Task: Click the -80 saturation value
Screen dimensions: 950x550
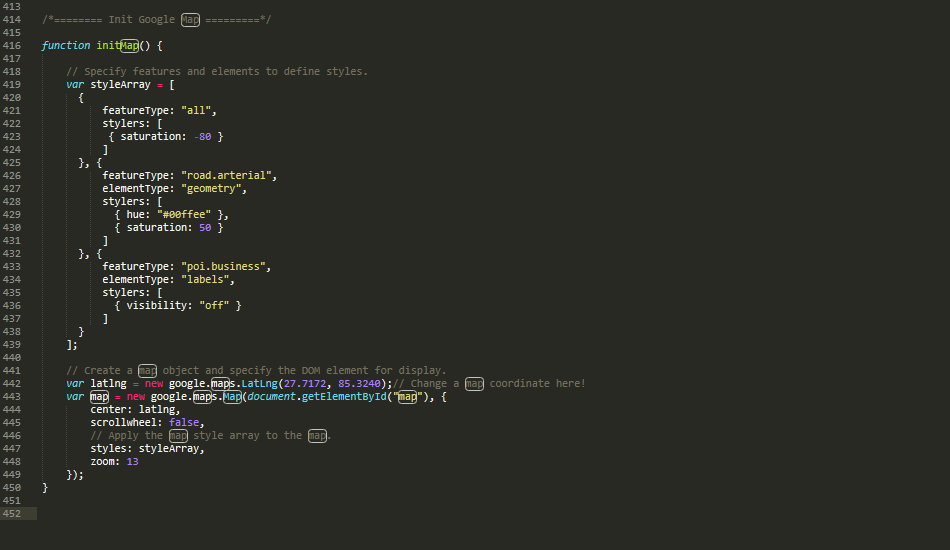Action: (202, 137)
